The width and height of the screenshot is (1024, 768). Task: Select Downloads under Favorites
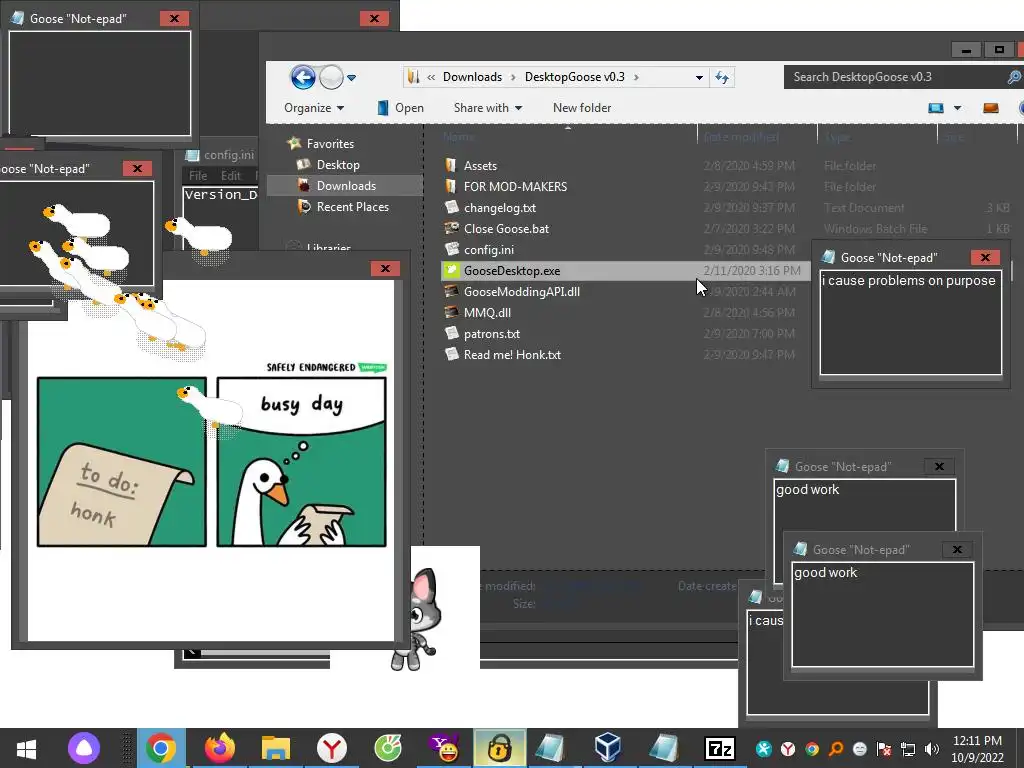click(x=345, y=185)
